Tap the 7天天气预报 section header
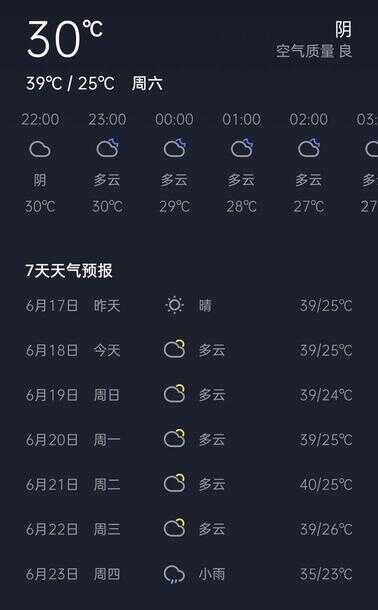Screen dimensions: 378x610 (69, 271)
